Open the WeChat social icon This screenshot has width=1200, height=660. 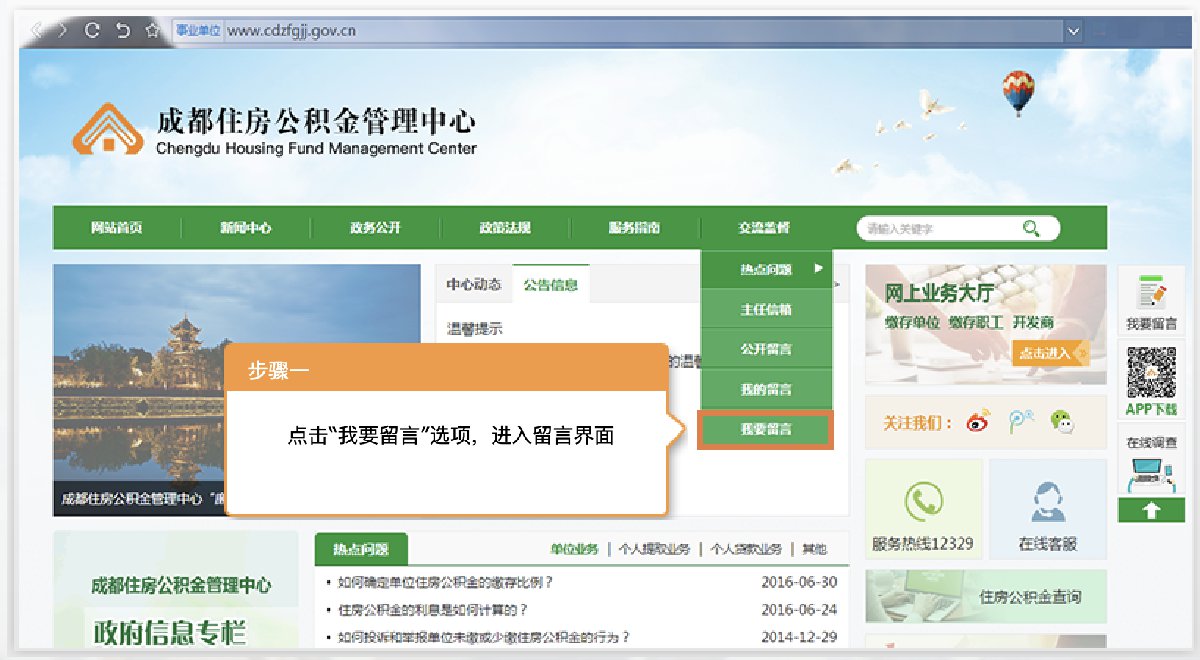tap(1062, 422)
